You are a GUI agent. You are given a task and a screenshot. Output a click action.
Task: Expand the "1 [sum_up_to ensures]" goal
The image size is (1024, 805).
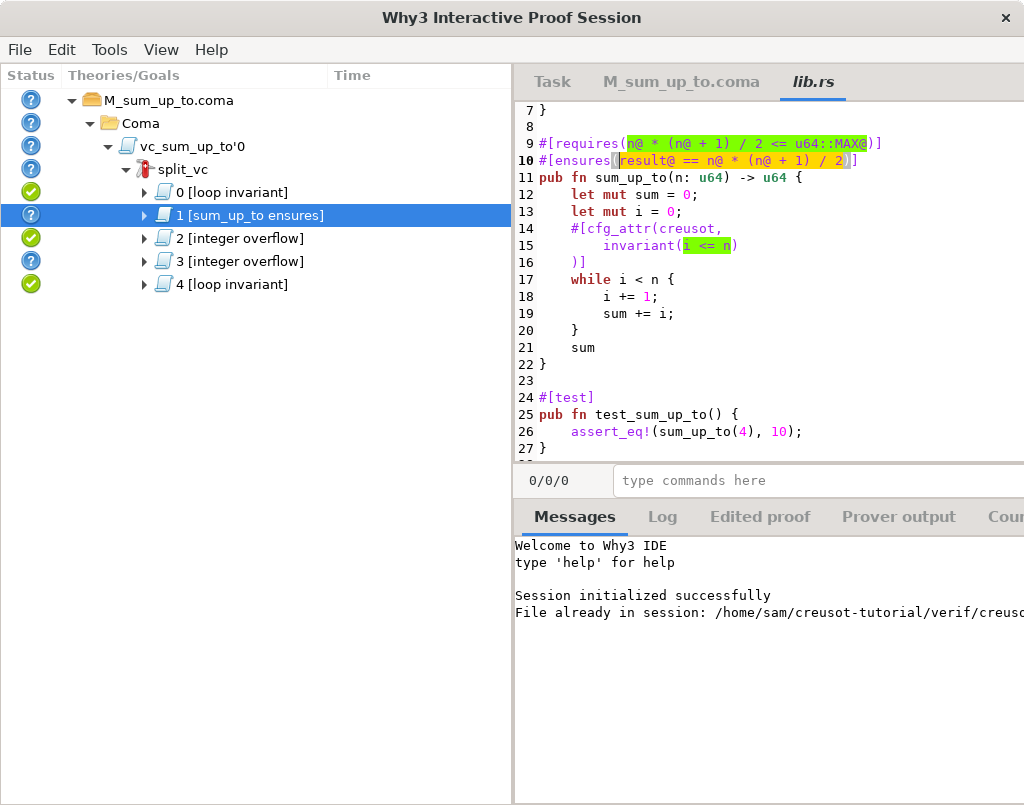tap(144, 215)
